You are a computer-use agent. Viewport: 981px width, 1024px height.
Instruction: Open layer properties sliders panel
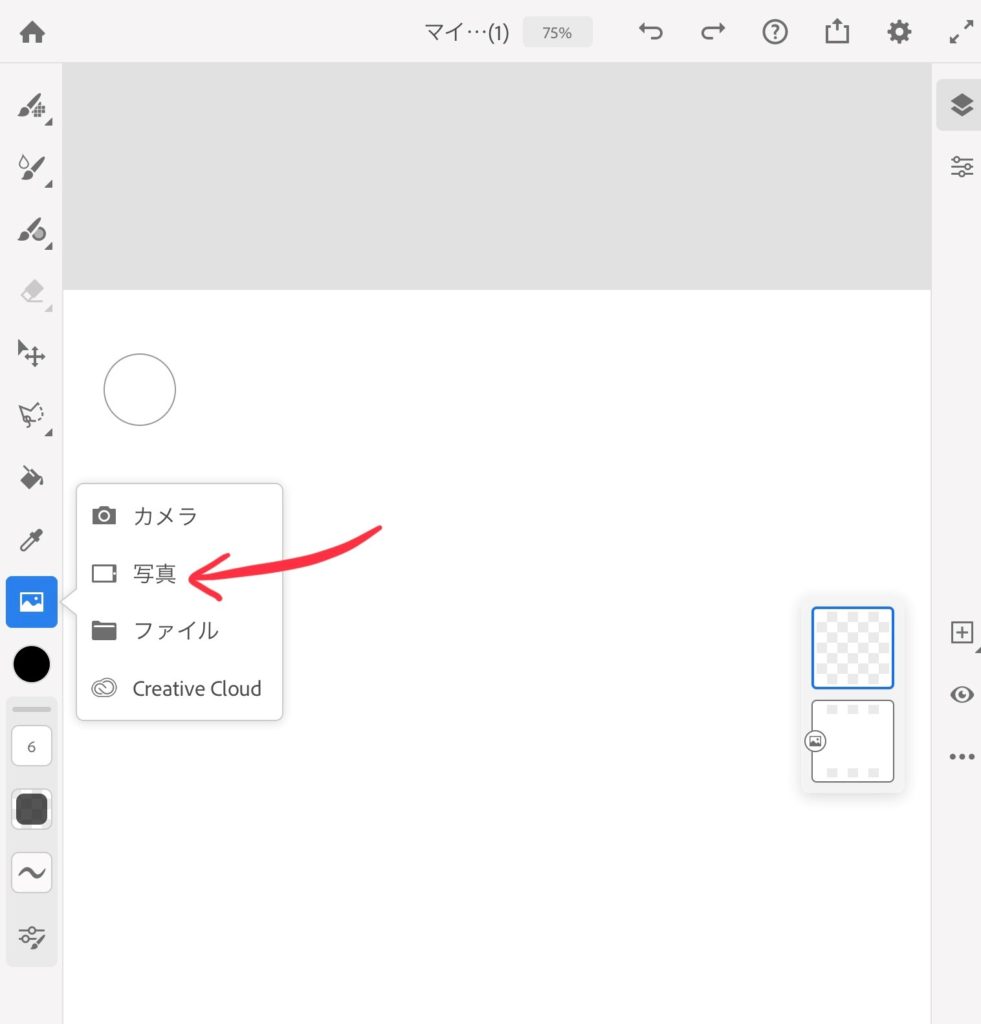[961, 167]
